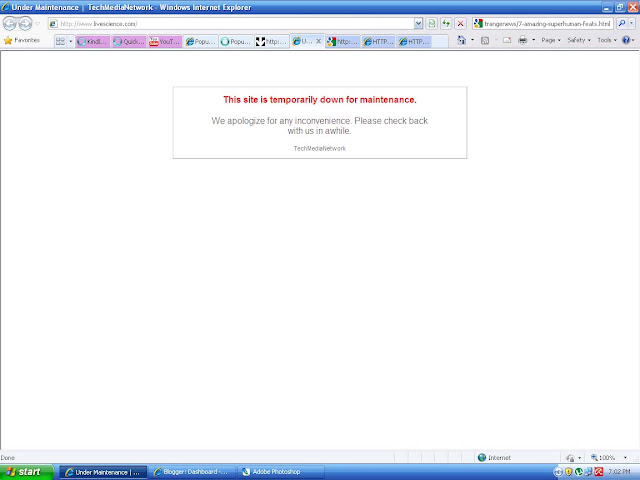Image resolution: width=640 pixels, height=480 pixels.
Task: Click the RSS Feeds icon
Action: 485,40
